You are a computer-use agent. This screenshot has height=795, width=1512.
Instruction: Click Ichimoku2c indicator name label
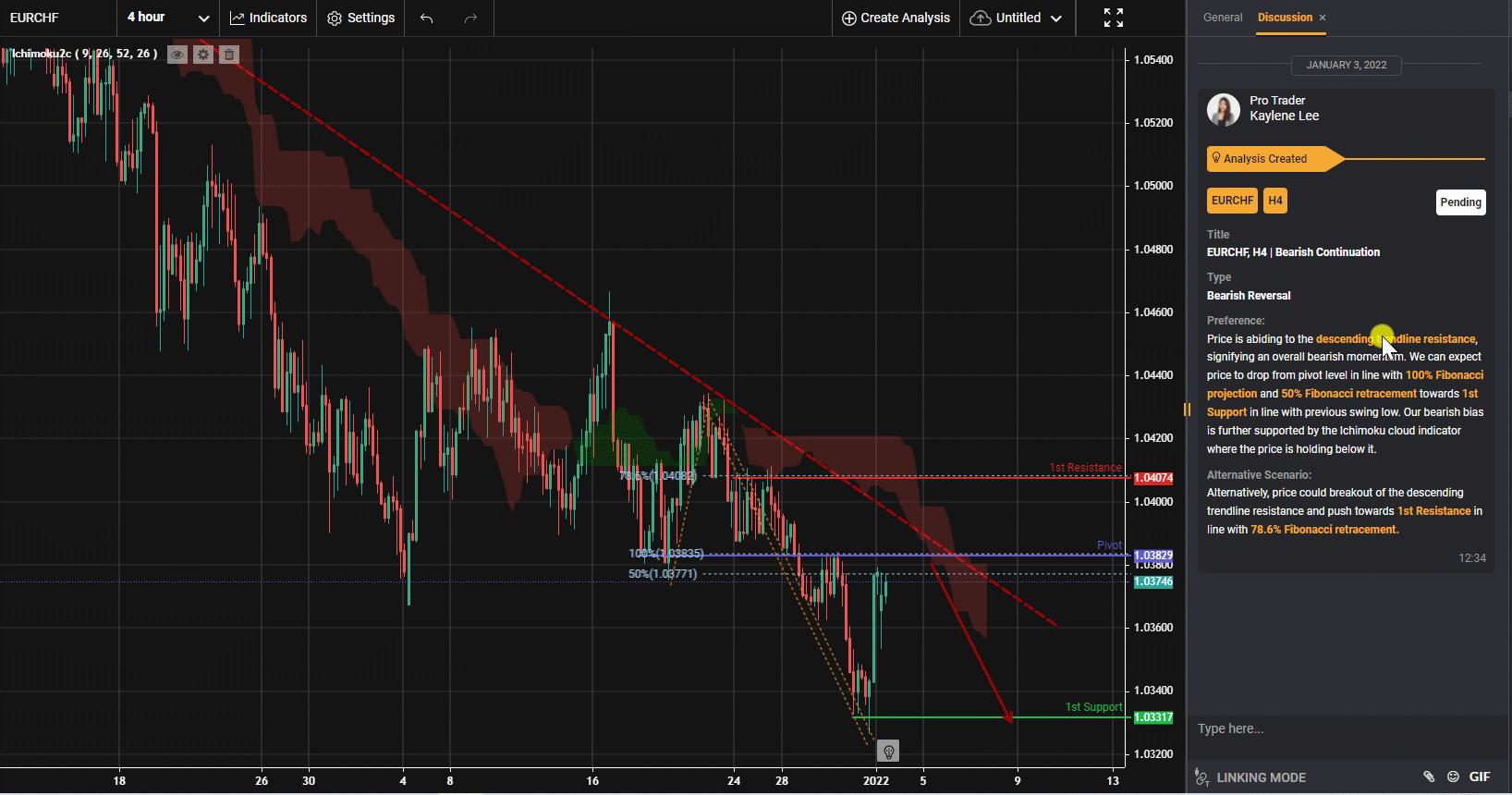coord(84,54)
